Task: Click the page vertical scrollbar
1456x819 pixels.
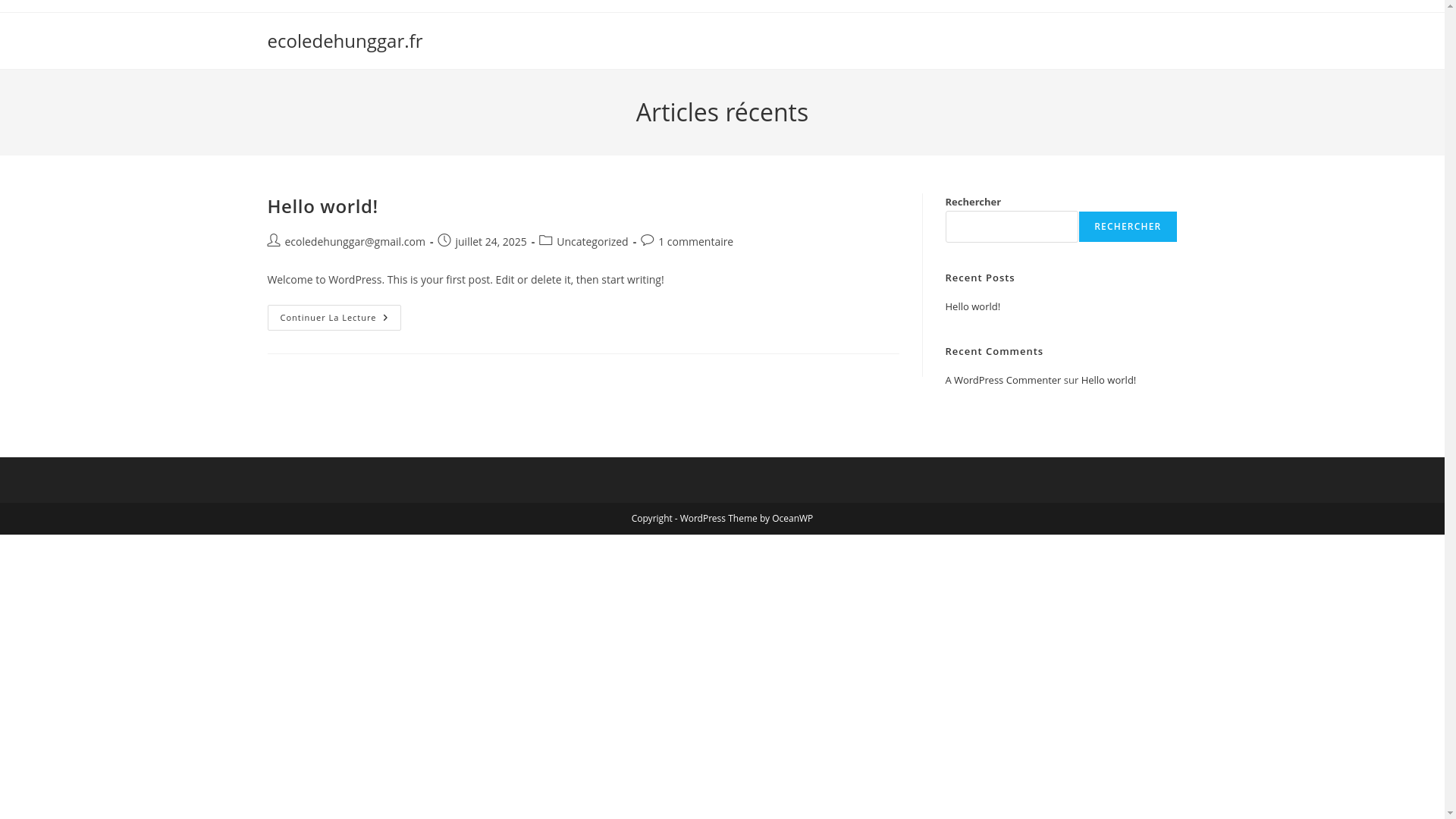Action: click(1450, 409)
